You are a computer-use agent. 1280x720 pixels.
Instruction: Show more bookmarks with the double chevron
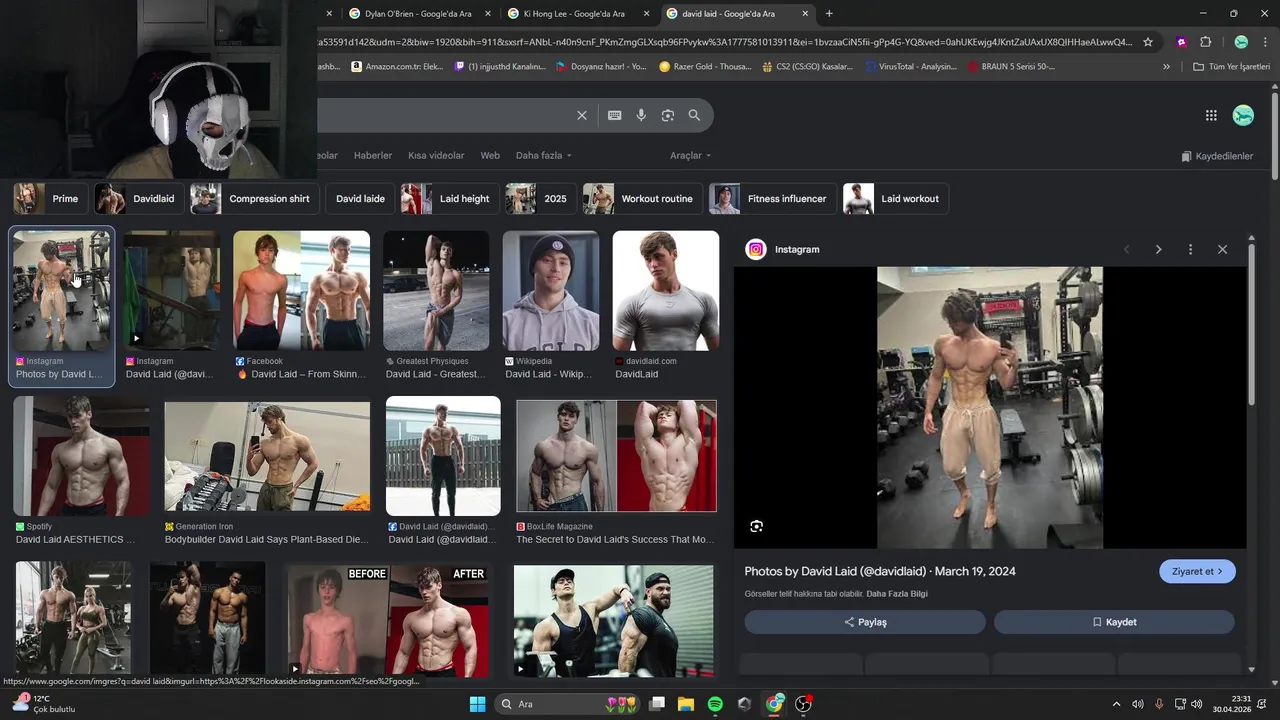pyautogui.click(x=1166, y=67)
